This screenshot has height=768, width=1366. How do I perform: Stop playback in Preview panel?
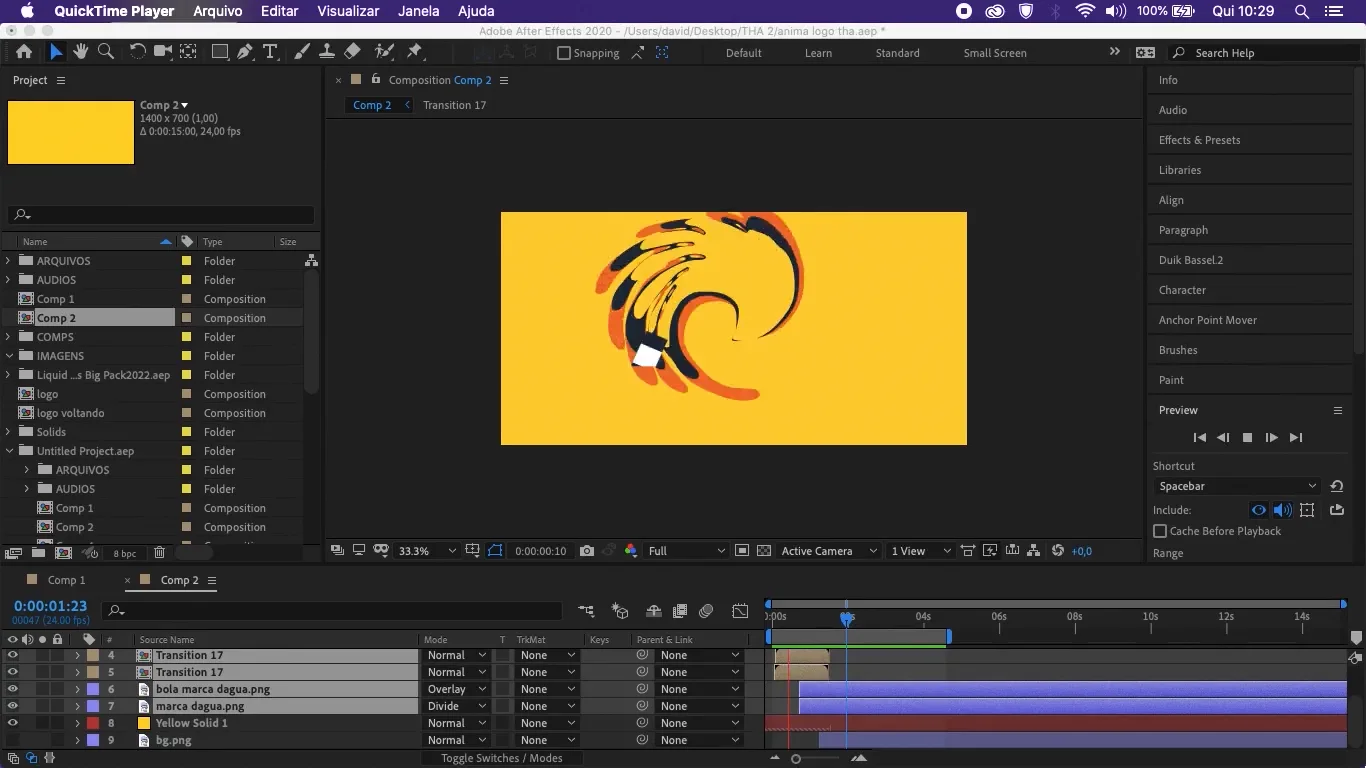(1247, 438)
